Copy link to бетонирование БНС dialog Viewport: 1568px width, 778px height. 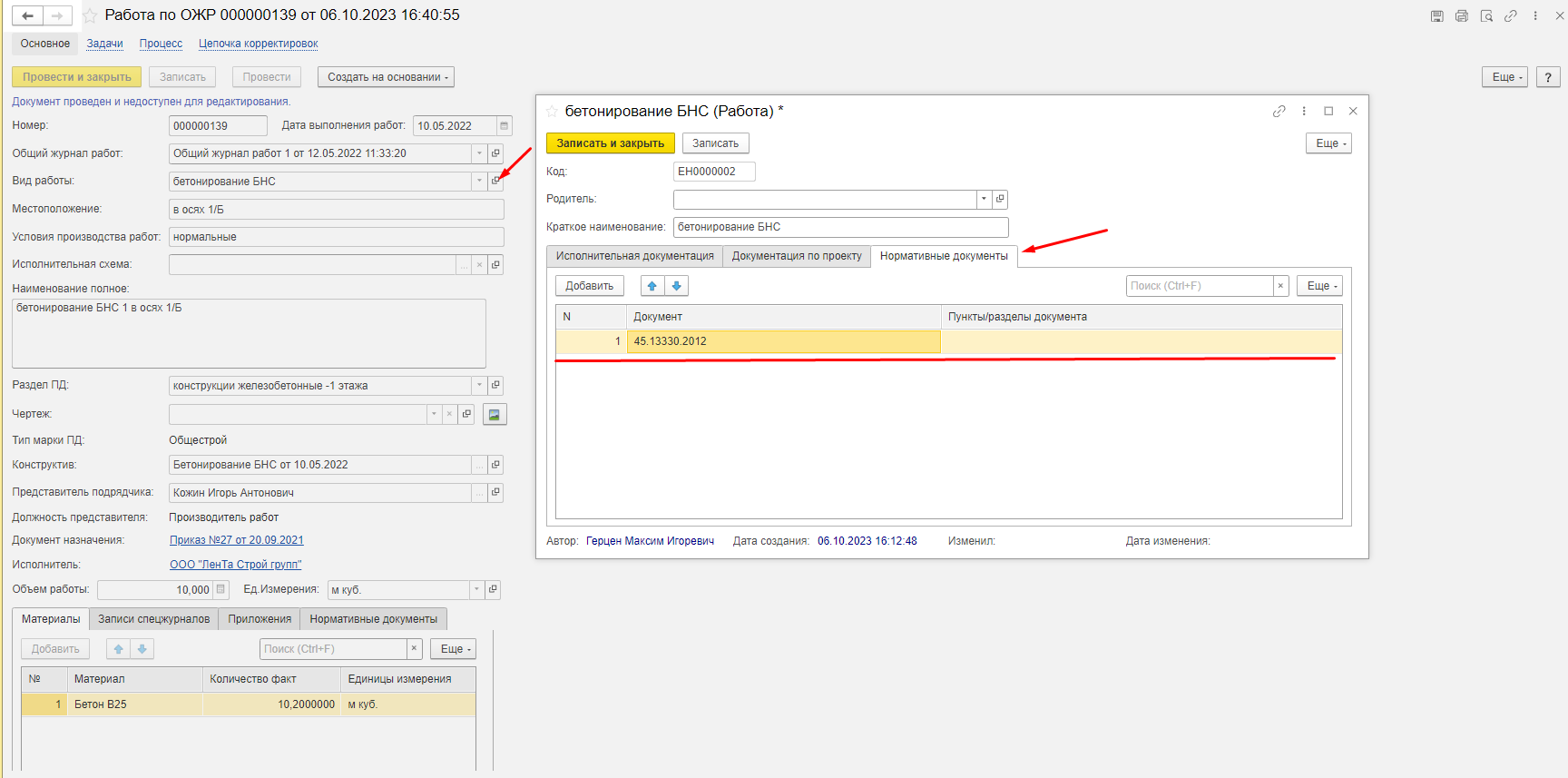(1279, 111)
